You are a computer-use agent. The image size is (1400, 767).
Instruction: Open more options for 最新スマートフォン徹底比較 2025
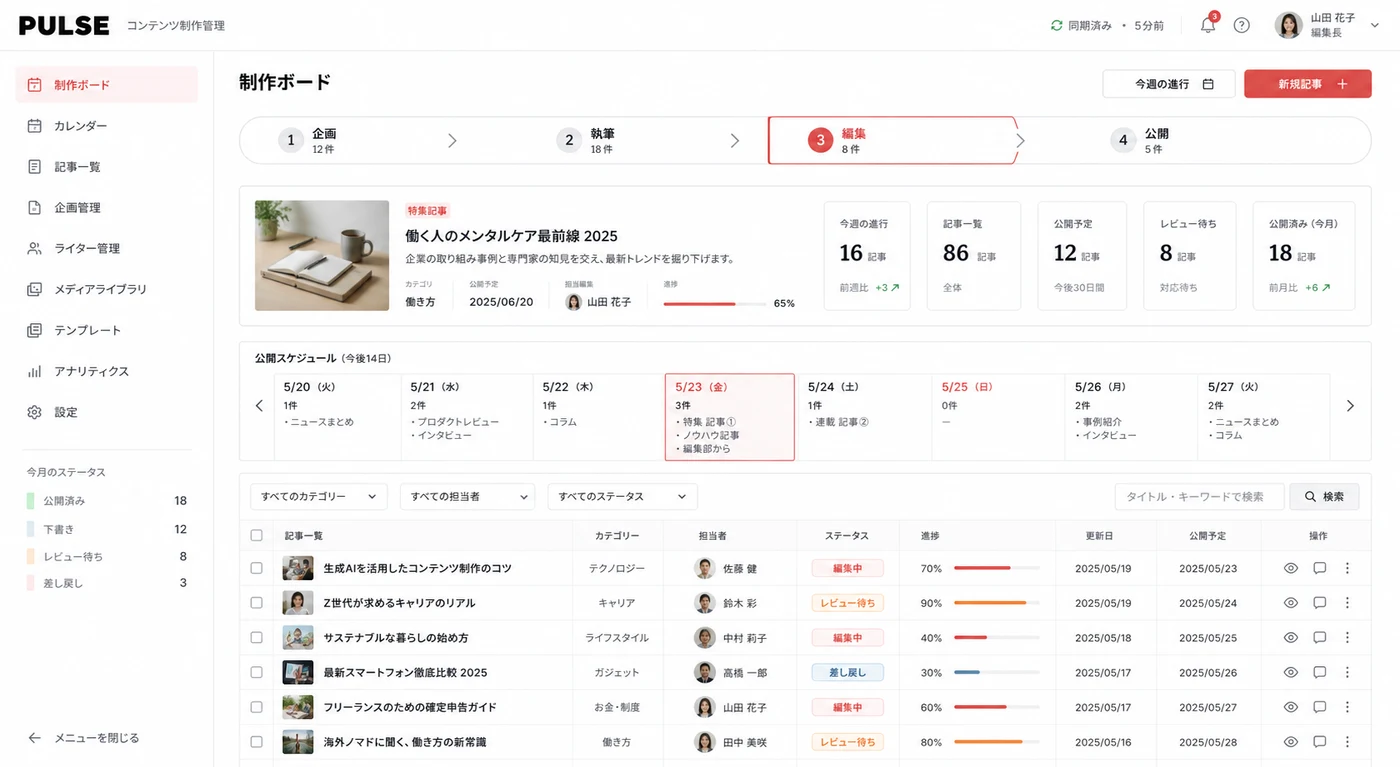(x=1347, y=672)
